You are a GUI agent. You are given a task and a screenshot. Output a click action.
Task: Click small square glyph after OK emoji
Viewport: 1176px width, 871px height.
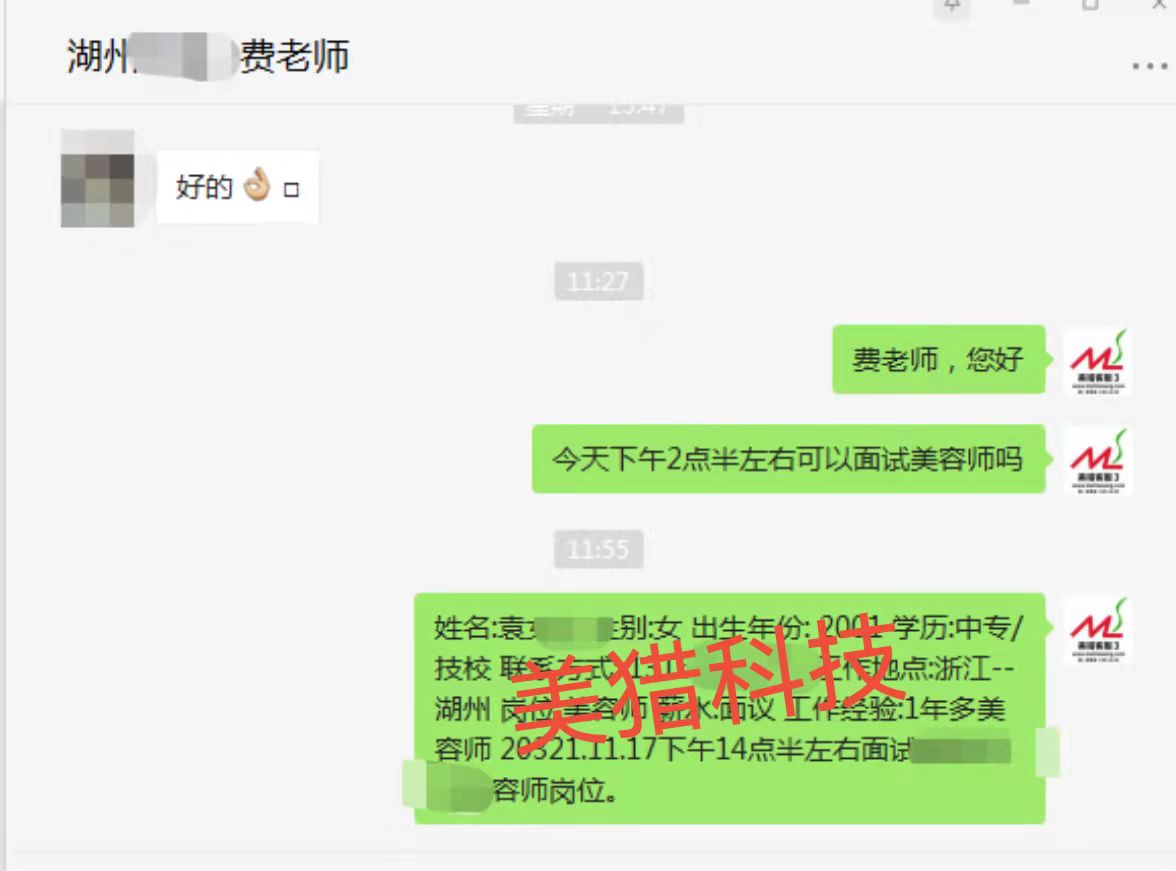click(291, 190)
